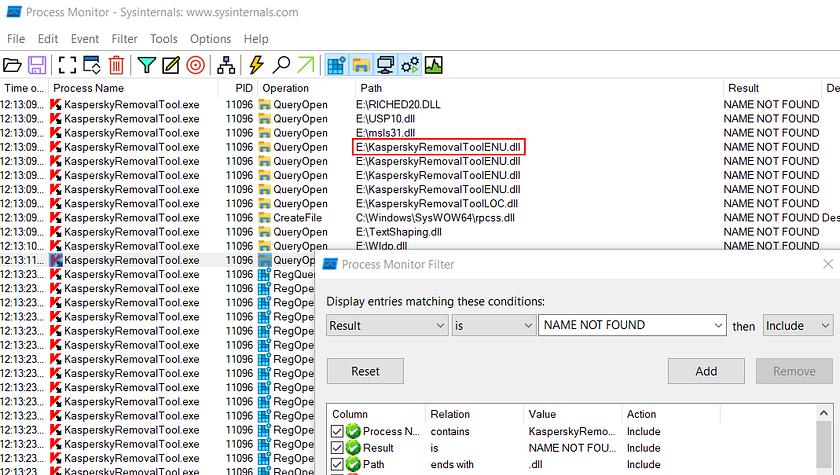Screen dimensions: 840x475
Task: Click the Open log file toolbar icon
Action: tap(12, 65)
